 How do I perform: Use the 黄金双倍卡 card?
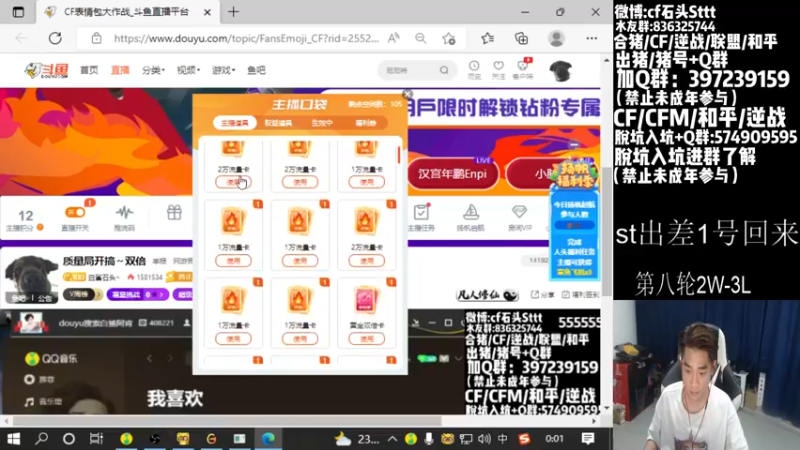[366, 339]
